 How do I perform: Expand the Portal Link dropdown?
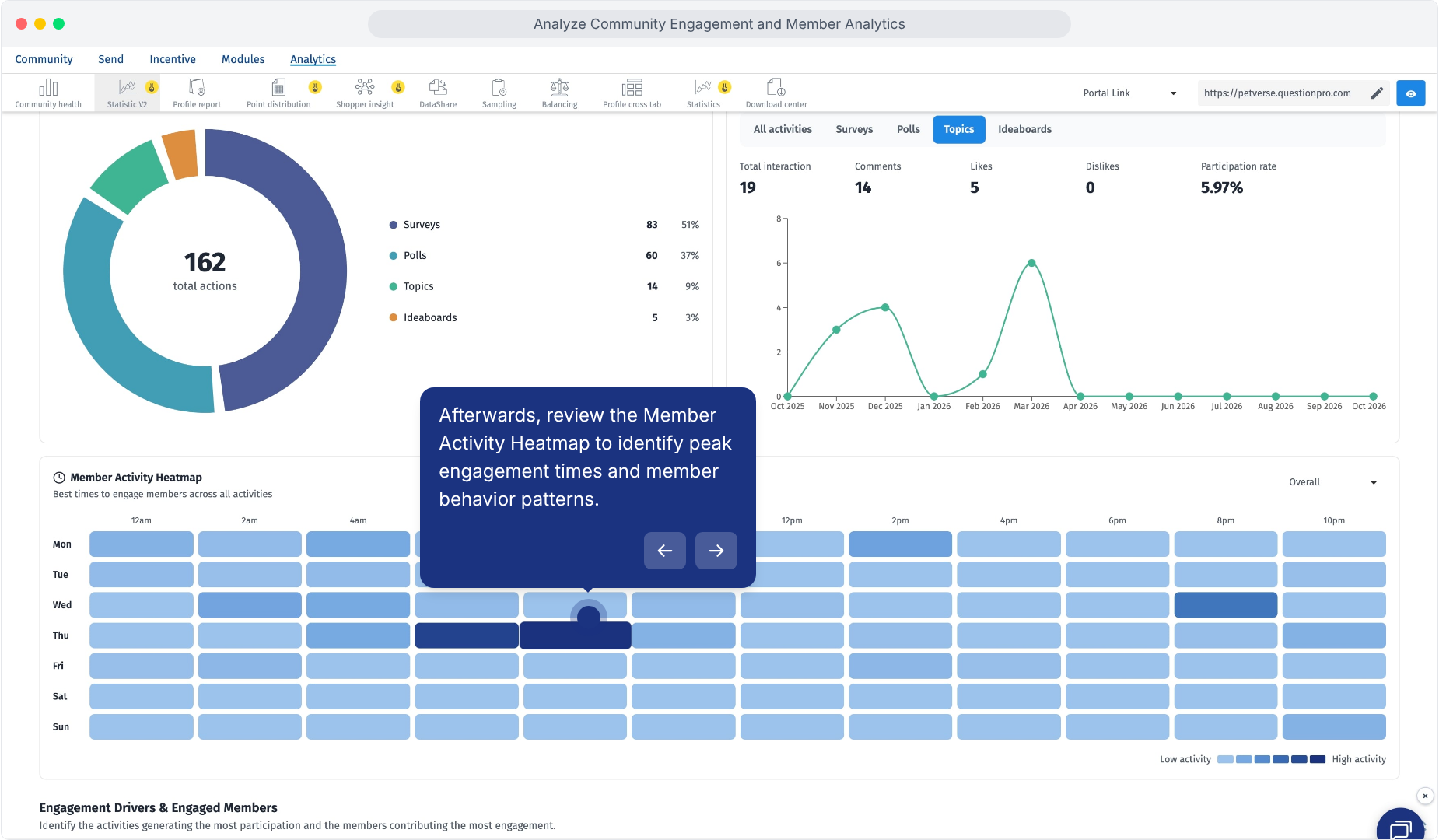point(1130,93)
